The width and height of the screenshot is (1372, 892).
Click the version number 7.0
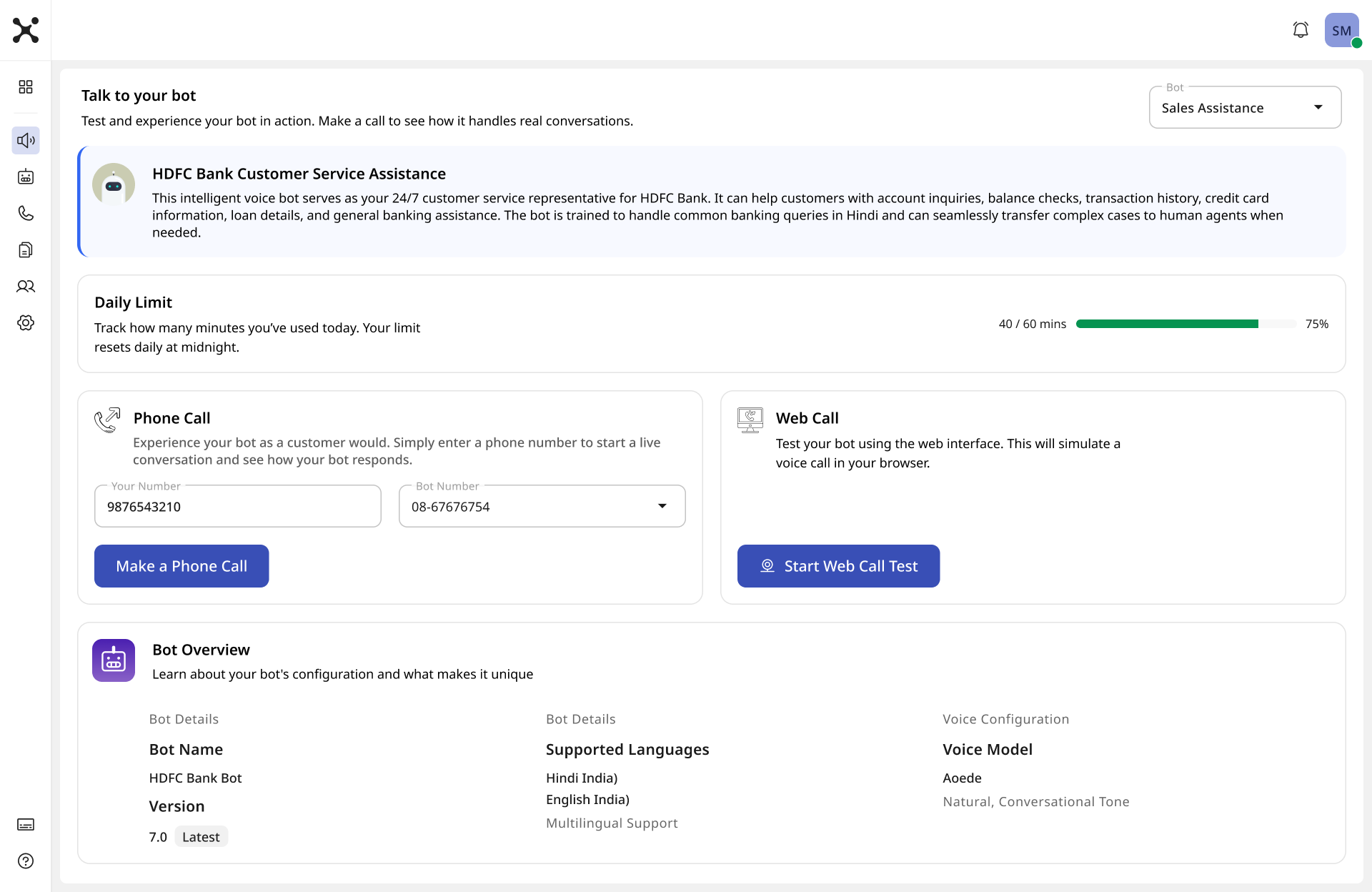click(158, 837)
